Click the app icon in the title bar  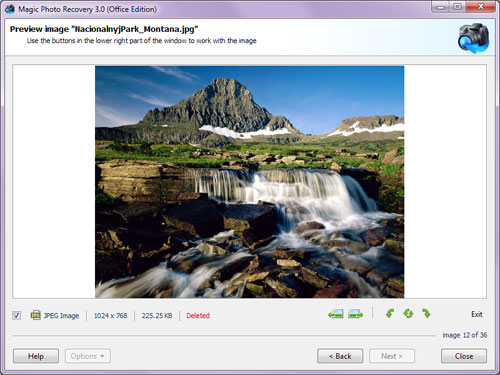point(10,9)
